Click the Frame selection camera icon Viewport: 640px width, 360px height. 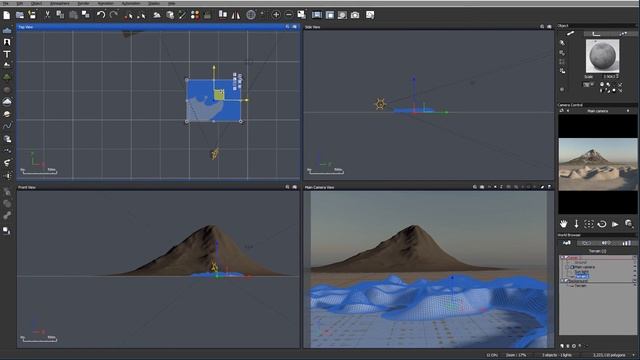click(589, 224)
